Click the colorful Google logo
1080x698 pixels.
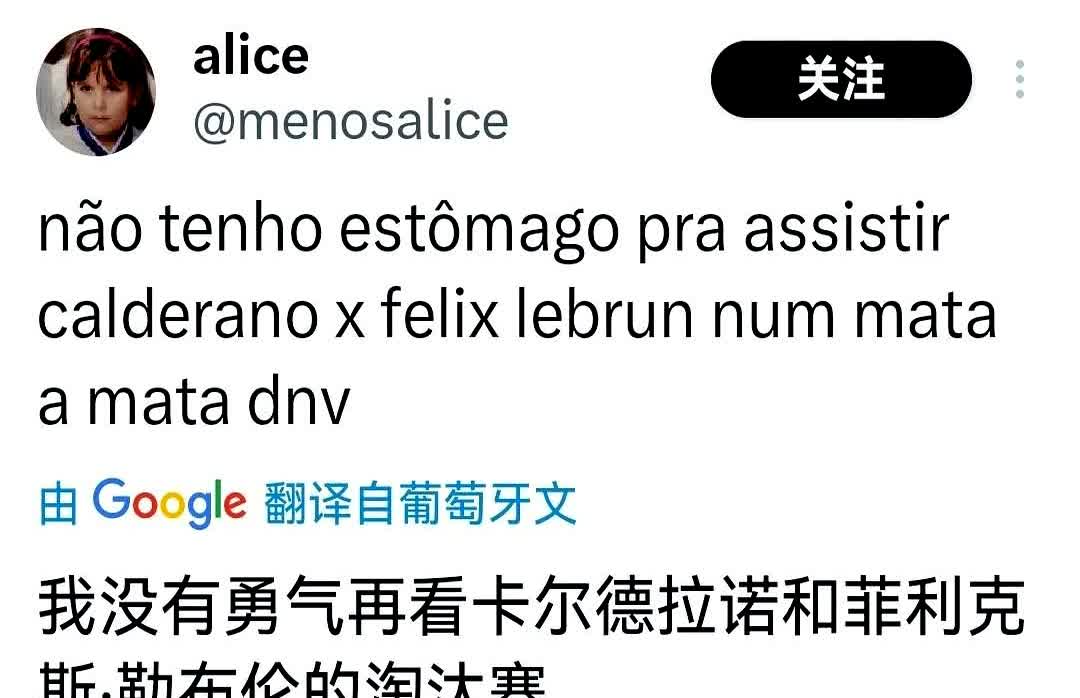[x=169, y=504]
